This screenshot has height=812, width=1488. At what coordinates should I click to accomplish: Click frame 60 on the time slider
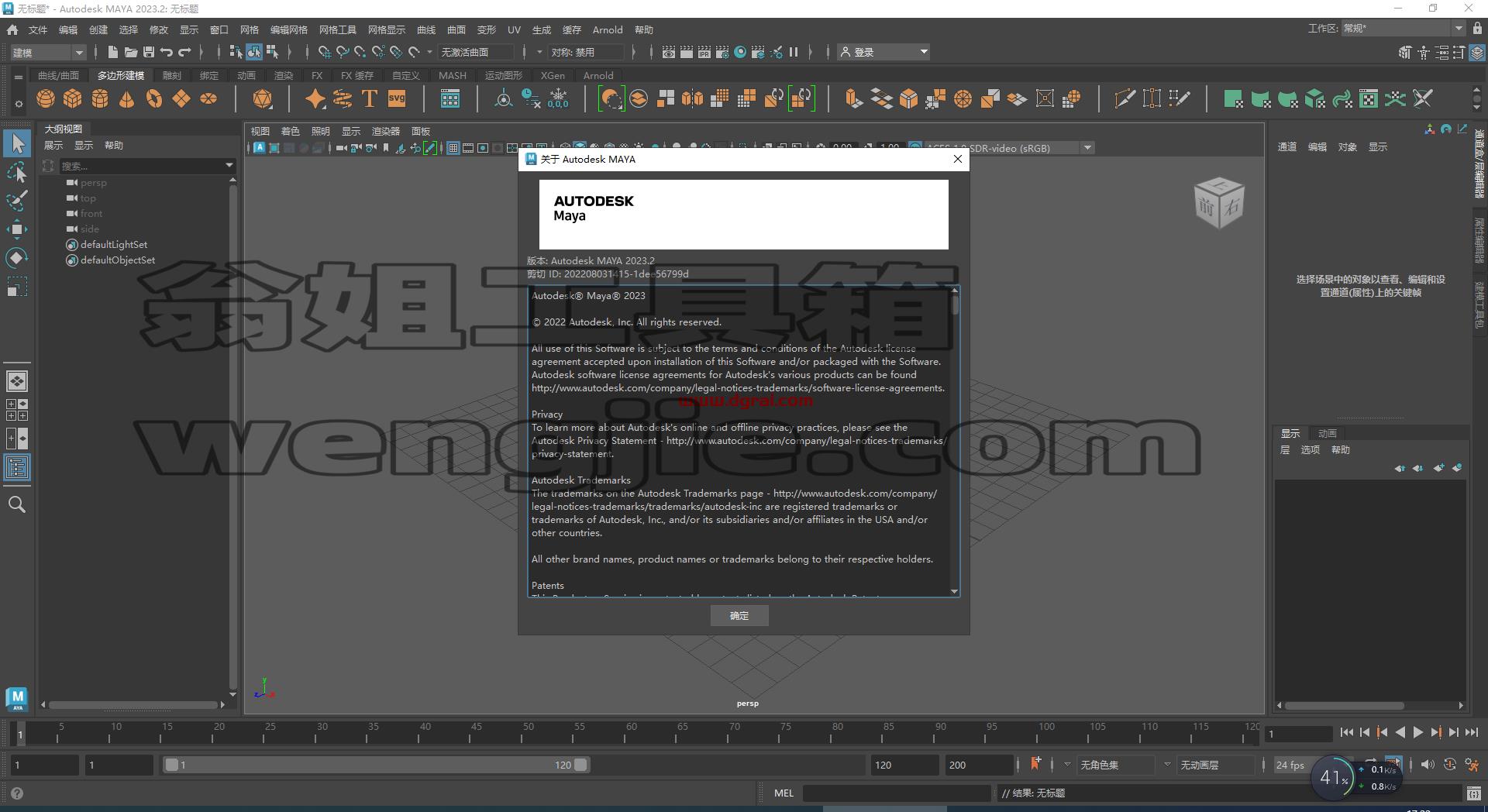tap(631, 732)
